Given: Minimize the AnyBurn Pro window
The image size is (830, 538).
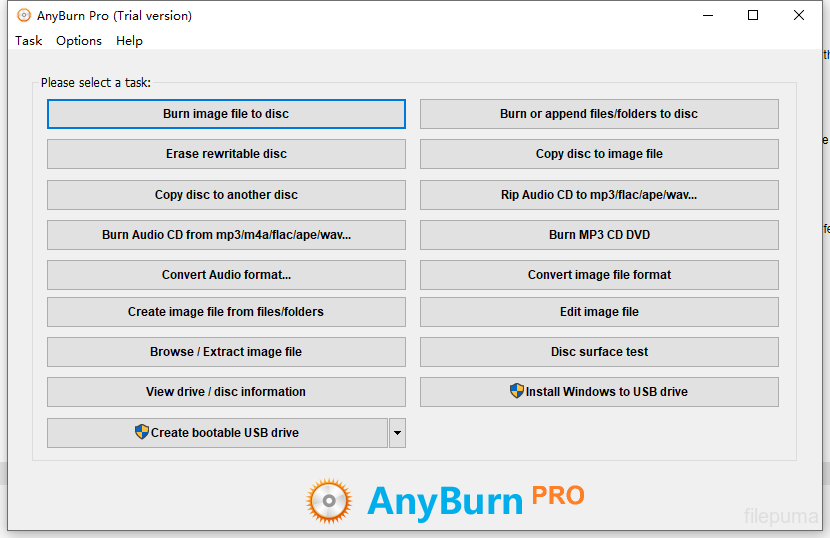Looking at the screenshot, I should point(708,15).
